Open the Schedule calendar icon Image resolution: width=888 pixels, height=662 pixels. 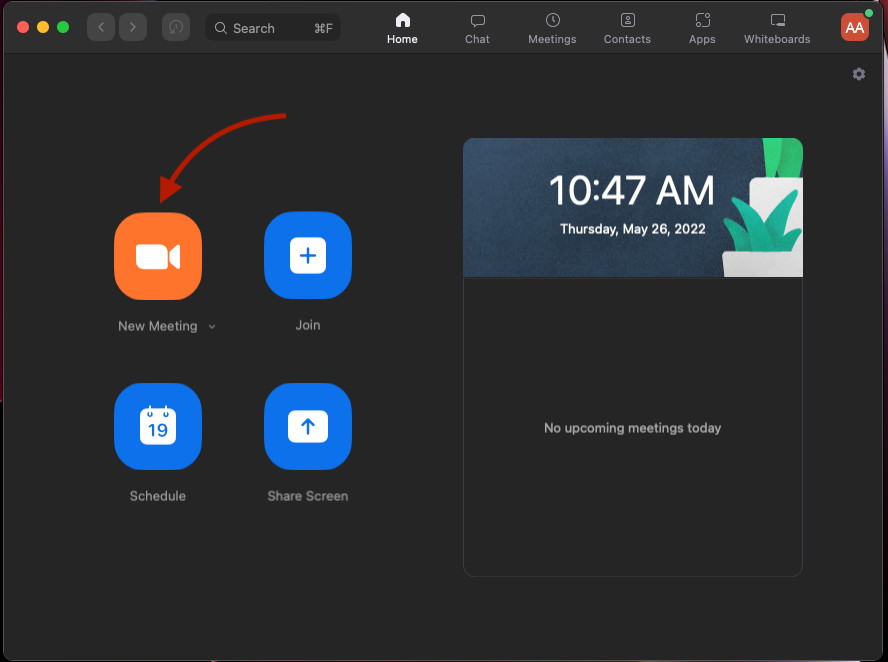tap(158, 426)
